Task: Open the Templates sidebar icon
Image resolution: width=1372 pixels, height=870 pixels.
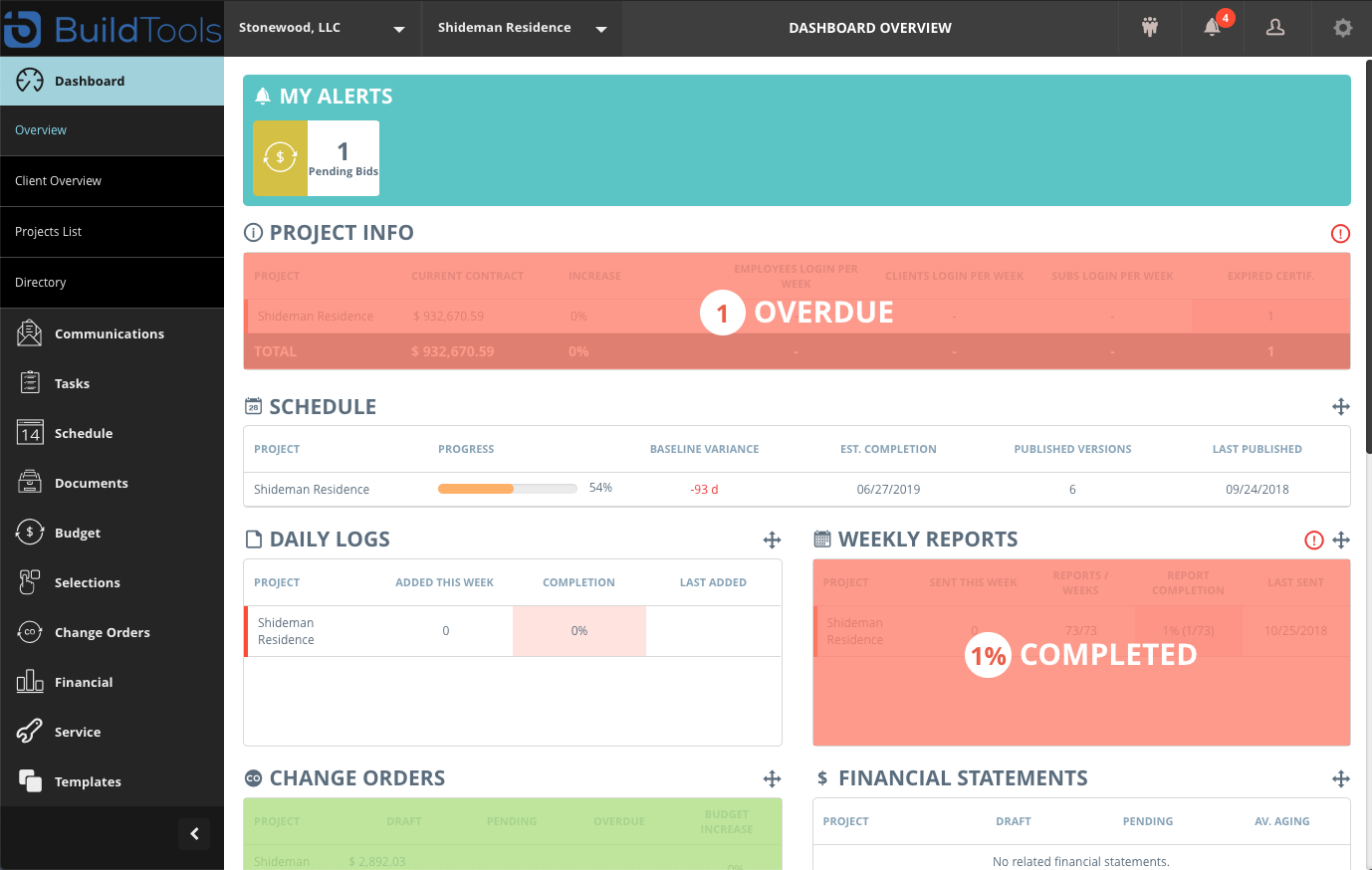Action: 29,780
